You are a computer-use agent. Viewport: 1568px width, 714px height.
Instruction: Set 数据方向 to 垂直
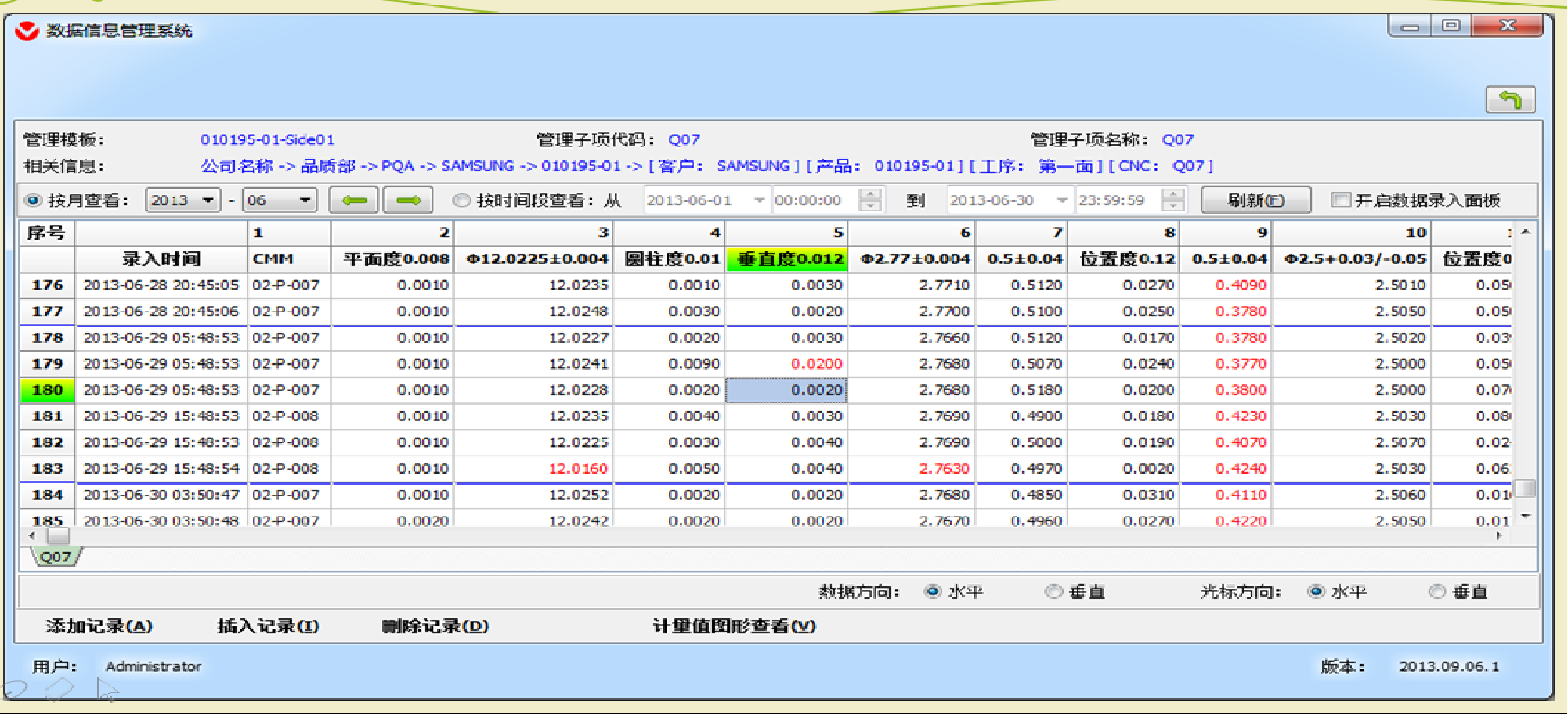tap(1053, 592)
